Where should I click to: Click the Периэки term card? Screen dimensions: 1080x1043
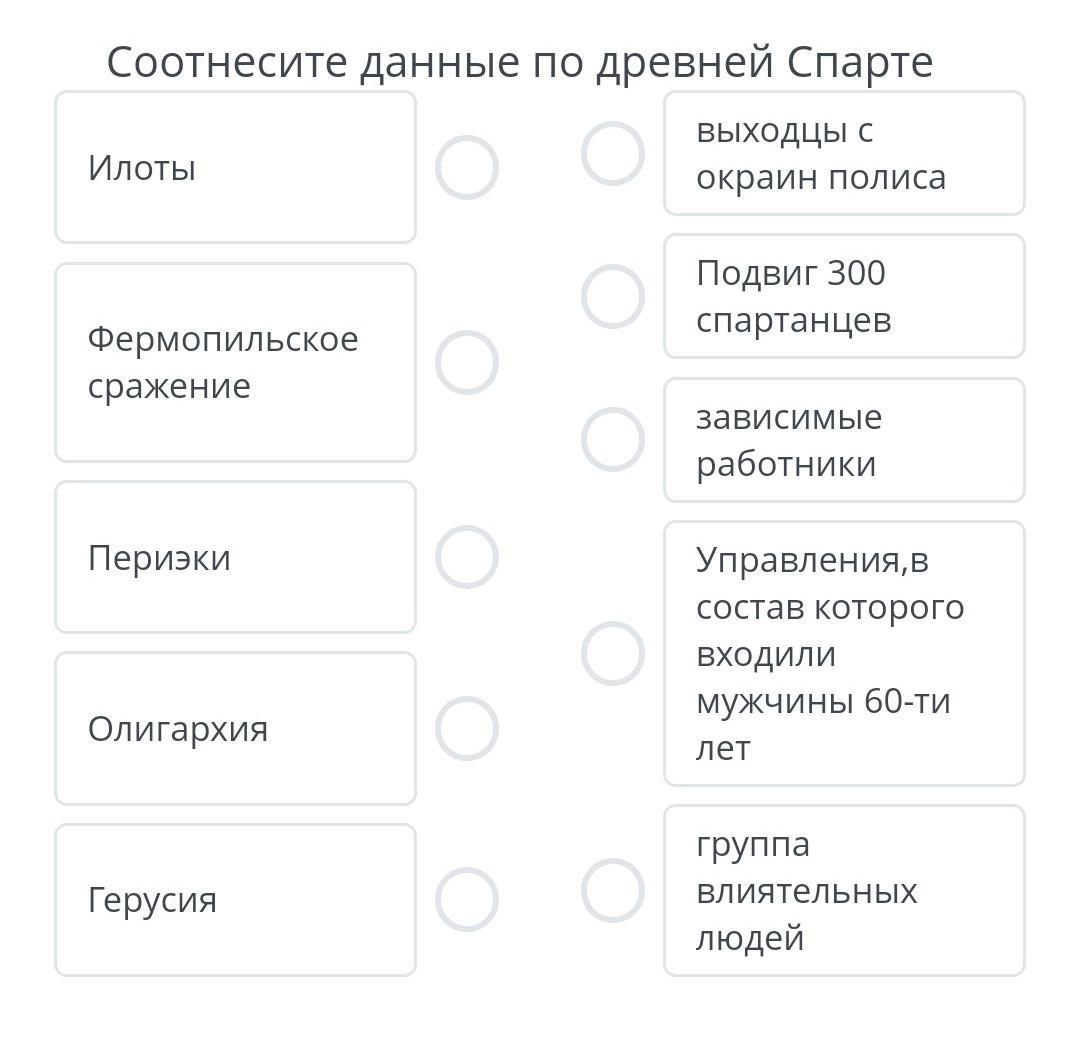[x=236, y=557]
